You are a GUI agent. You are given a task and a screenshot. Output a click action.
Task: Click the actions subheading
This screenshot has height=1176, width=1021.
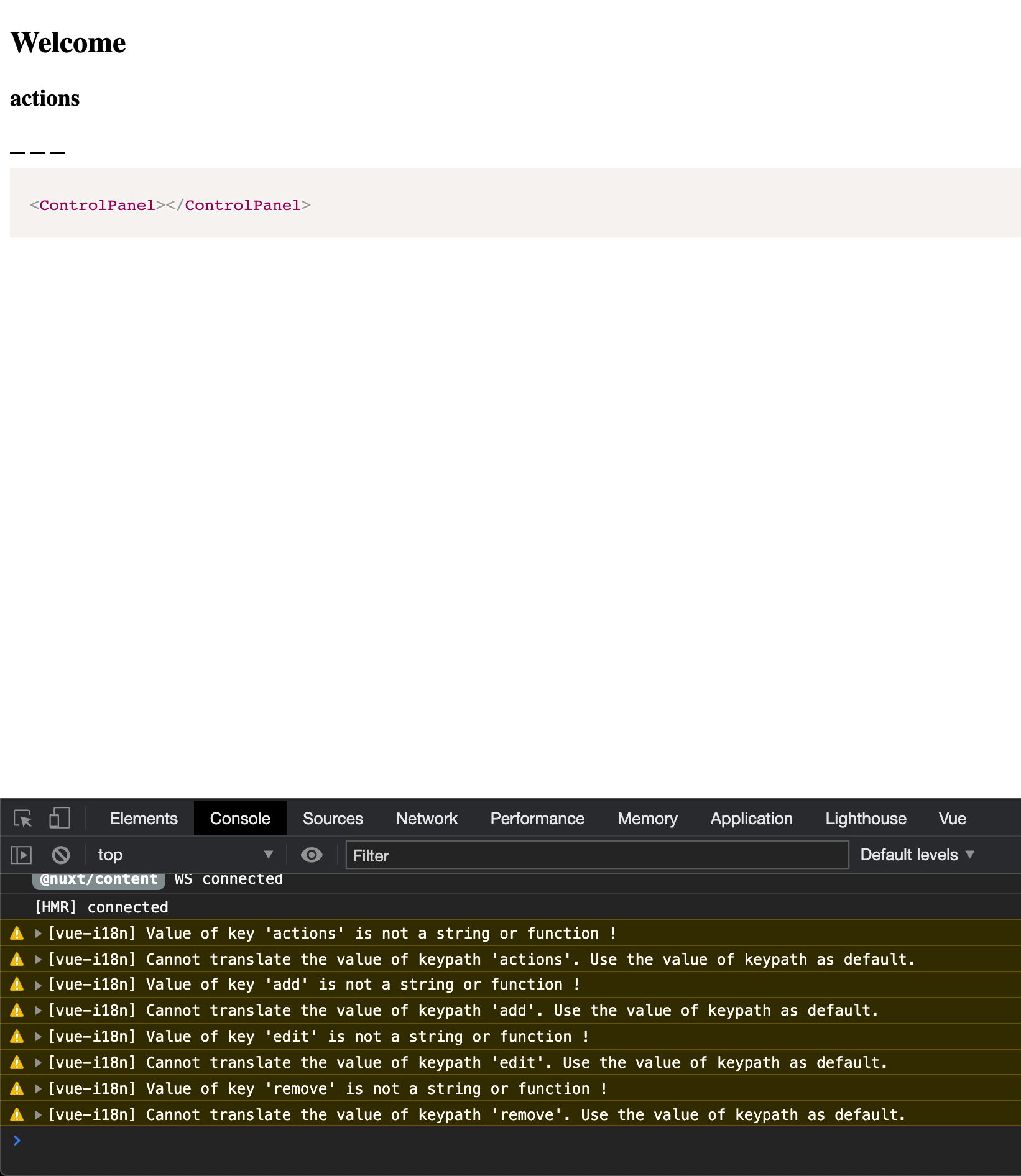click(45, 98)
